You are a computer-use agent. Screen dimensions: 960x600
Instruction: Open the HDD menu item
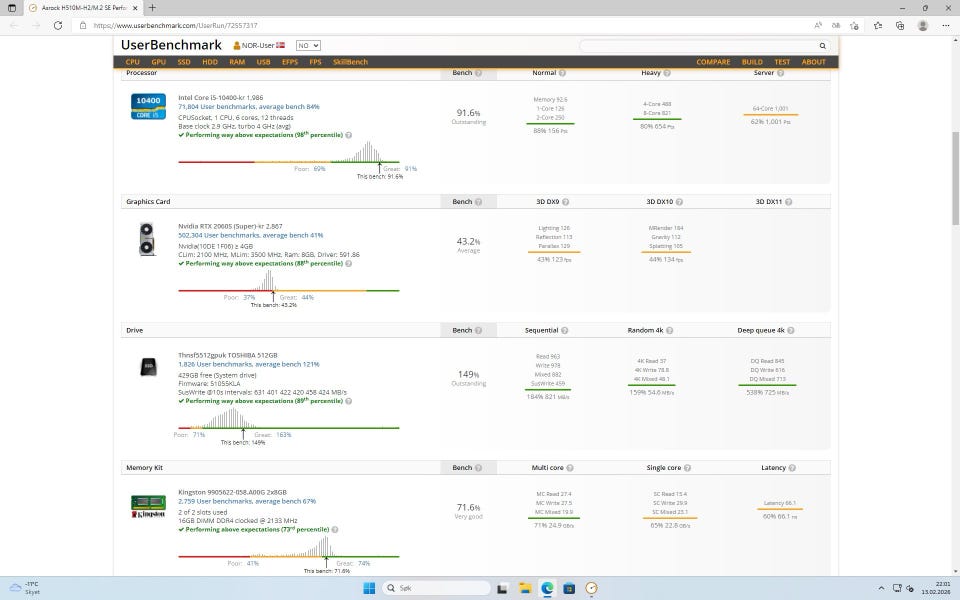210,62
